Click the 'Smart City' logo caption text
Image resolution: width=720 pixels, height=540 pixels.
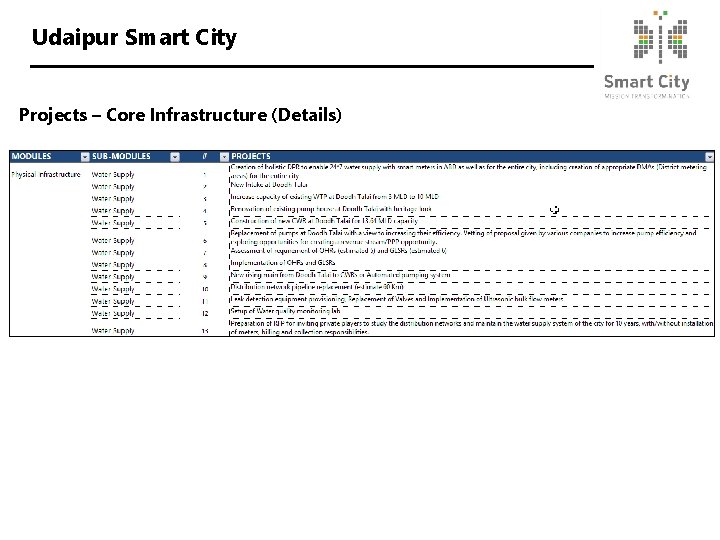coord(647,82)
